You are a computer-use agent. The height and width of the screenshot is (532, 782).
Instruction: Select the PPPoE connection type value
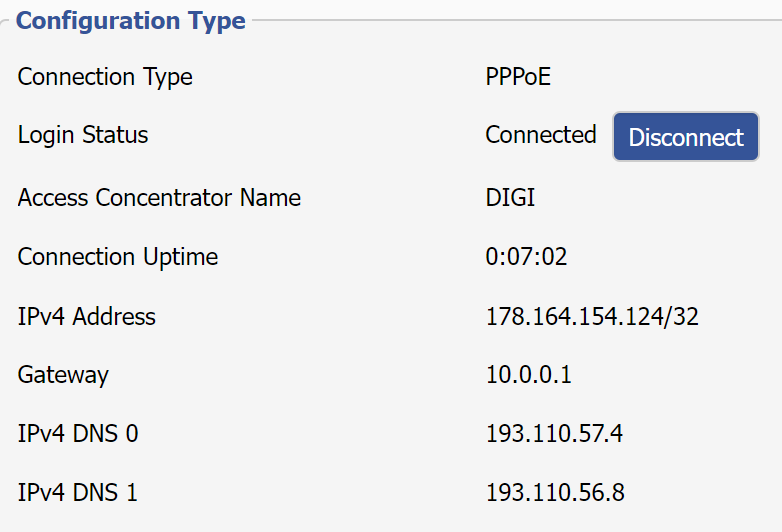(518, 77)
